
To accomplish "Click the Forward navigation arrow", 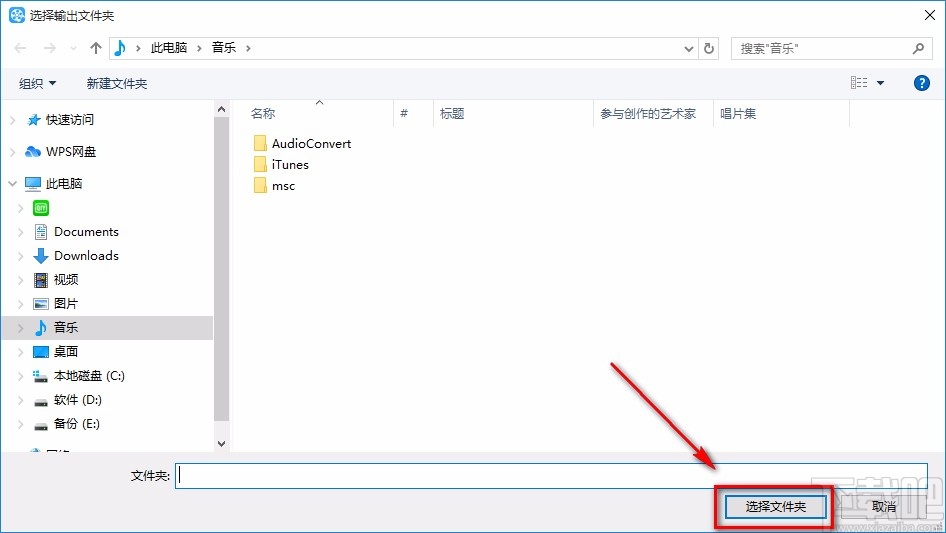I will point(49,48).
